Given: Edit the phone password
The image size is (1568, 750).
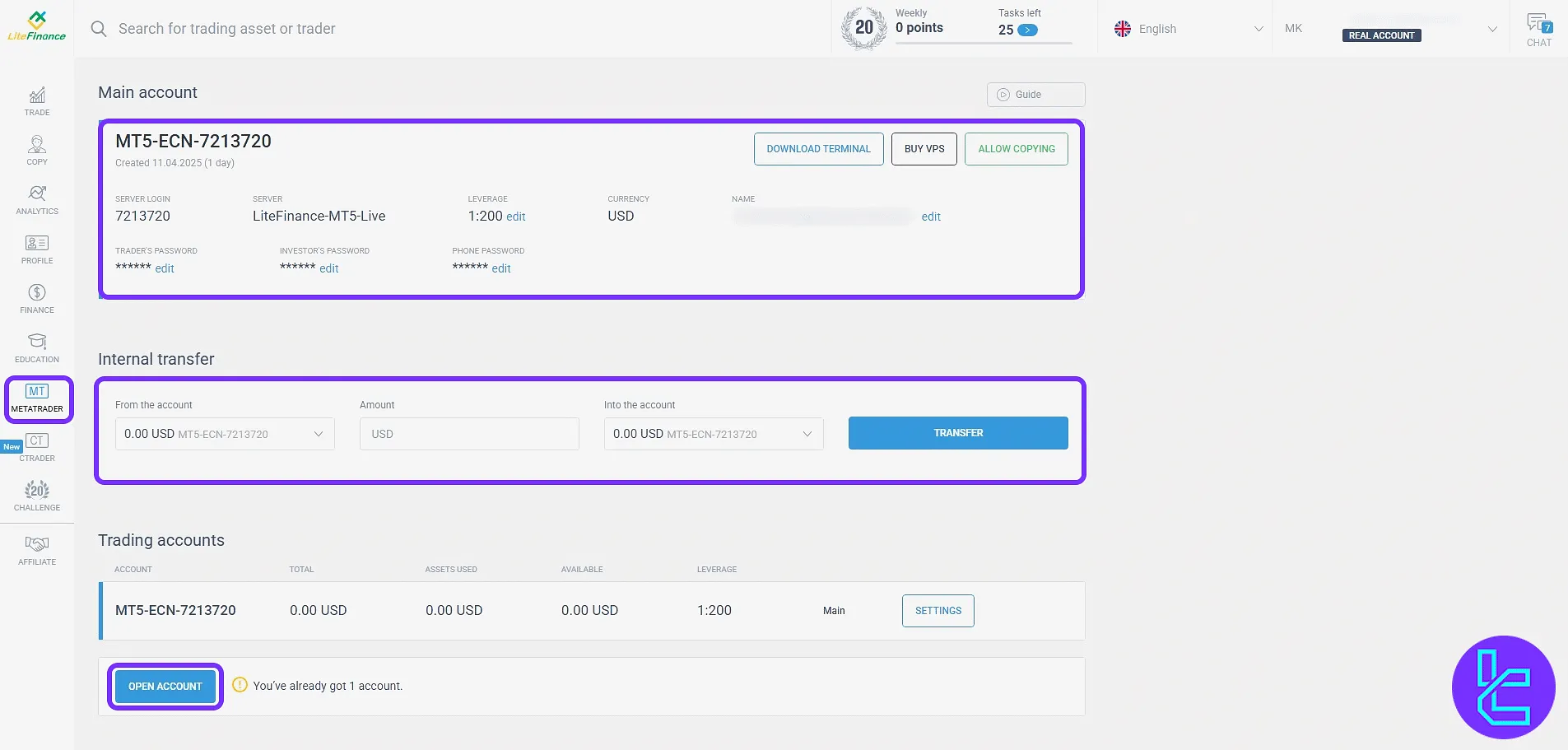Looking at the screenshot, I should (501, 268).
